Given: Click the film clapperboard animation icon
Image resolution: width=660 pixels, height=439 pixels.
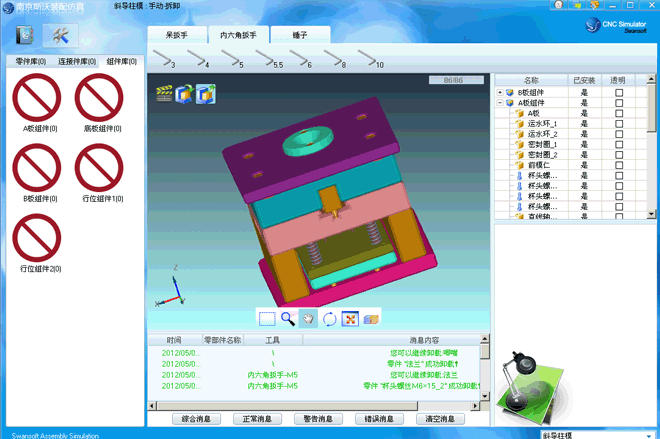Looking at the screenshot, I should [164, 94].
